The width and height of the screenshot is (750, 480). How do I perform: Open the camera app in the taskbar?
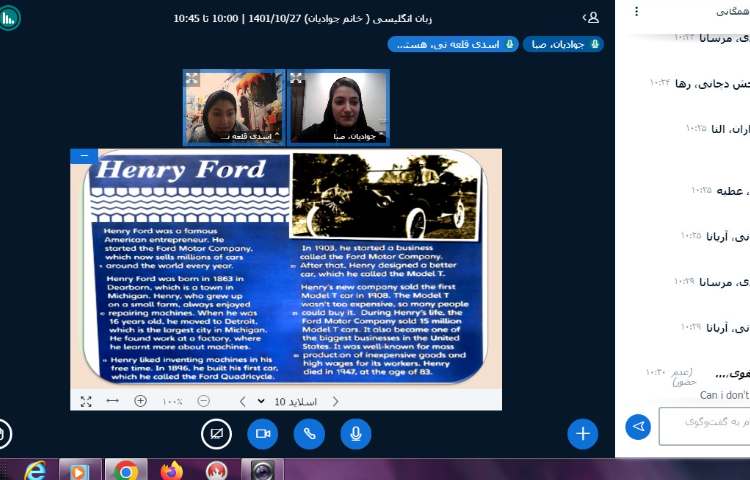262,471
